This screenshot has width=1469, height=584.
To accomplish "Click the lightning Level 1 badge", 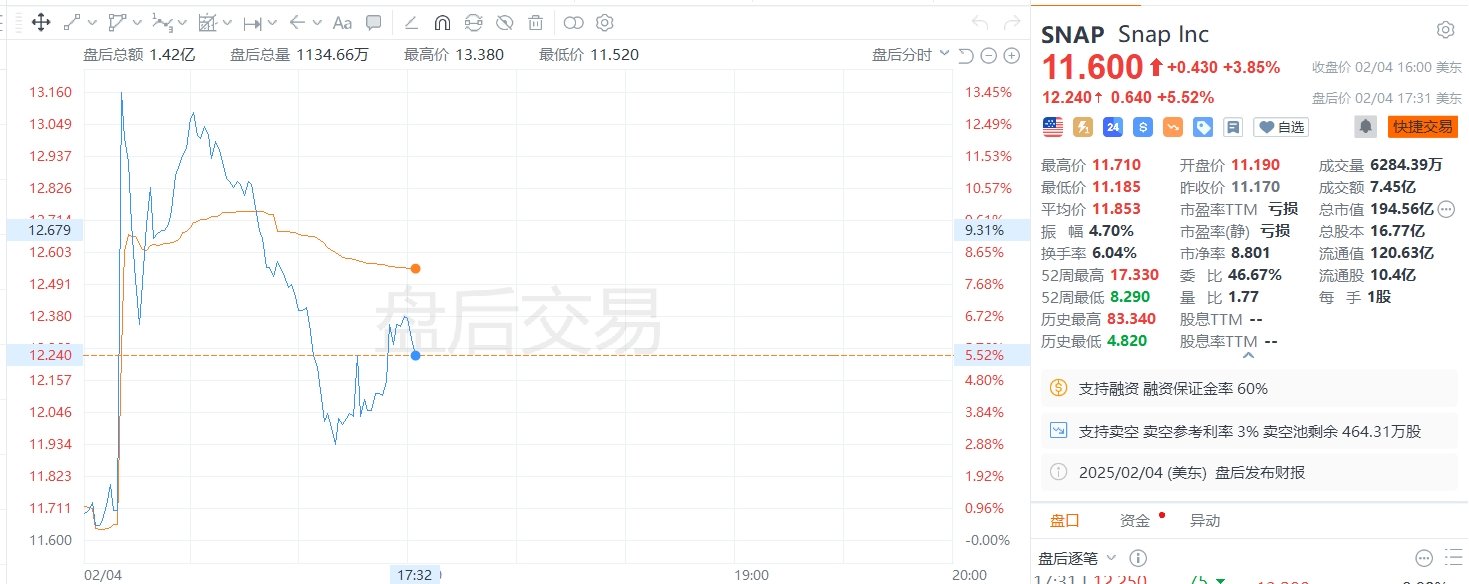I will click(1083, 127).
